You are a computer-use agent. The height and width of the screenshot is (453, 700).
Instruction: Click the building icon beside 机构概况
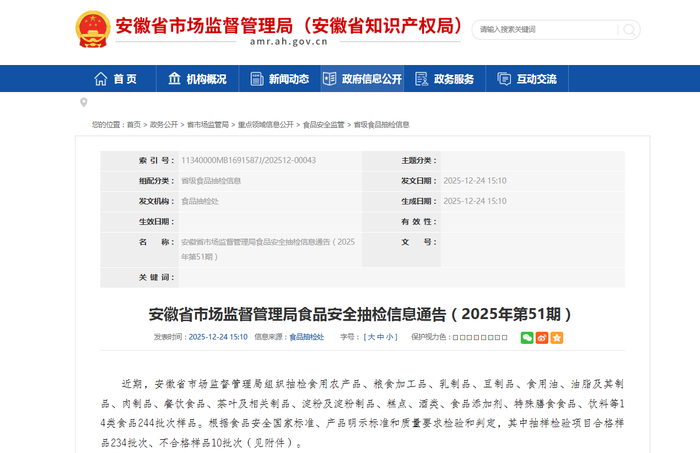click(x=174, y=79)
